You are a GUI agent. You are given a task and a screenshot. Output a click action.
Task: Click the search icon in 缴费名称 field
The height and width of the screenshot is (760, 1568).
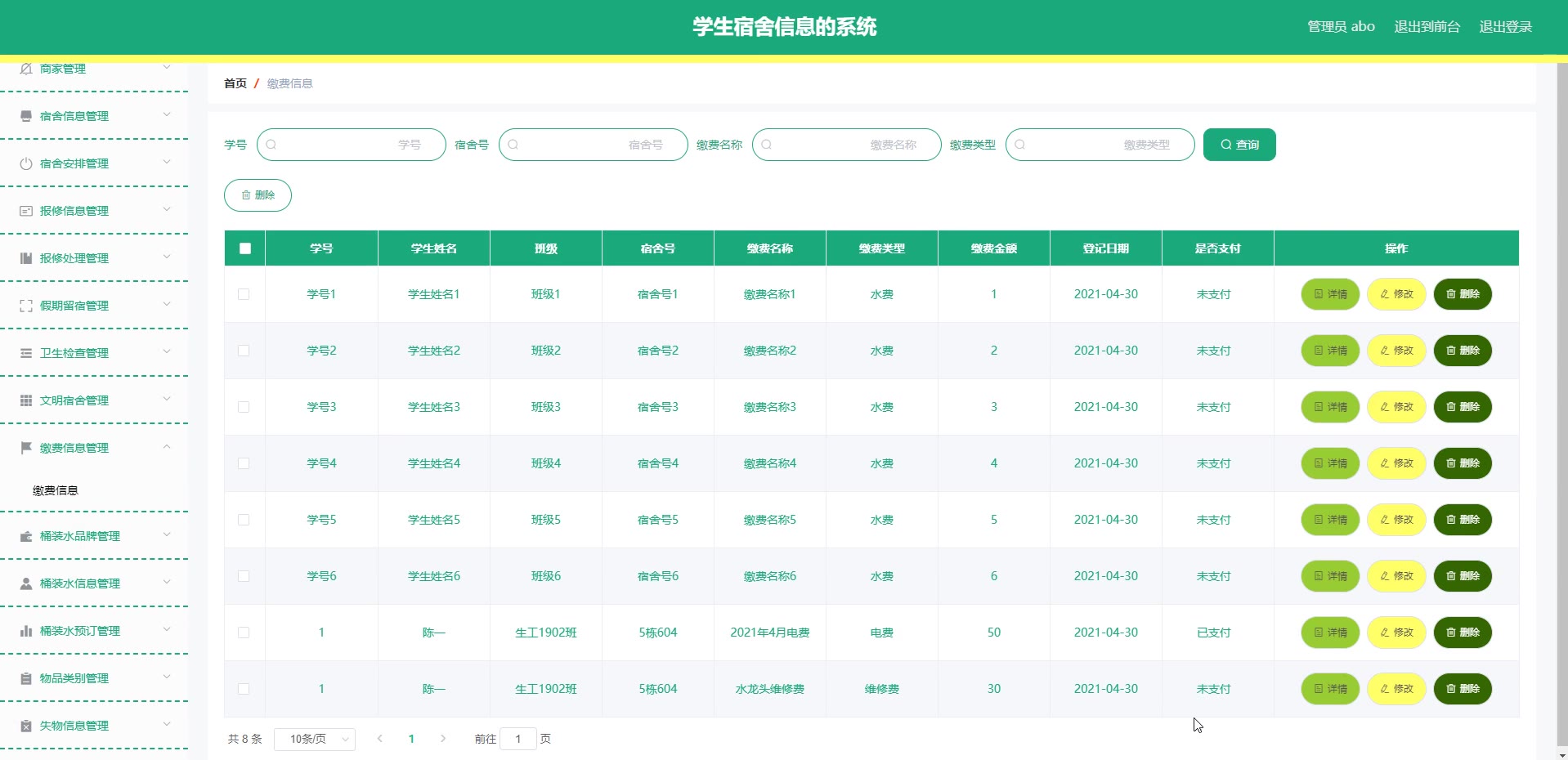[x=767, y=145]
